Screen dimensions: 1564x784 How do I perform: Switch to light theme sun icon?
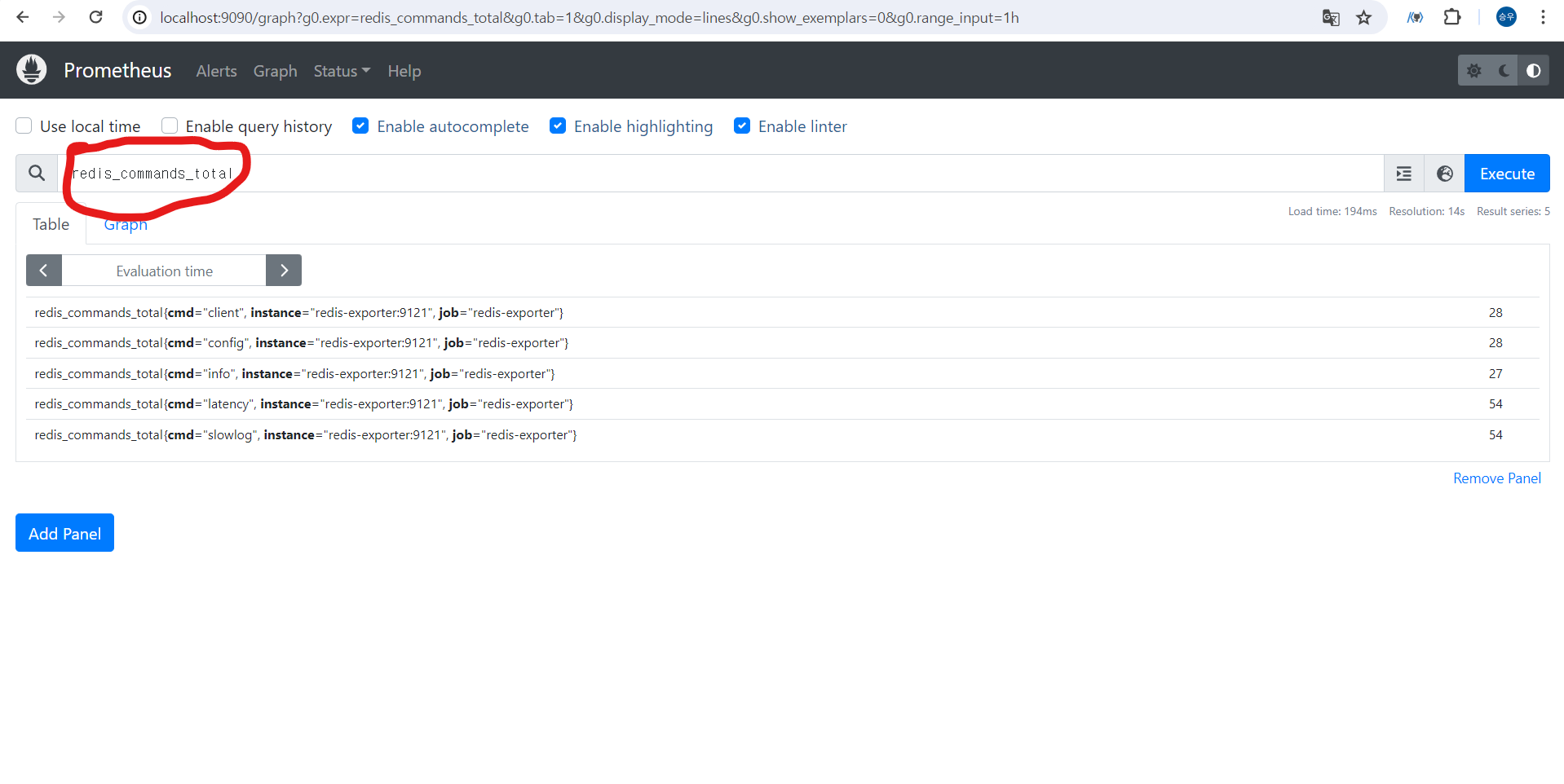pos(1473,71)
